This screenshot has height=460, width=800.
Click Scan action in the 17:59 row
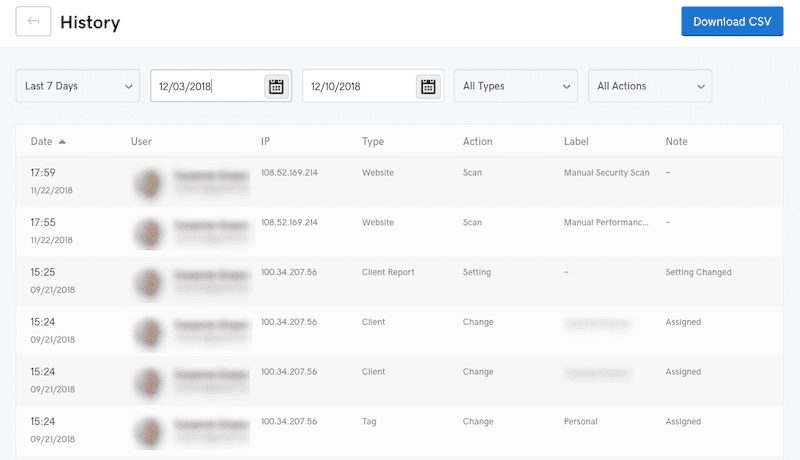472,172
